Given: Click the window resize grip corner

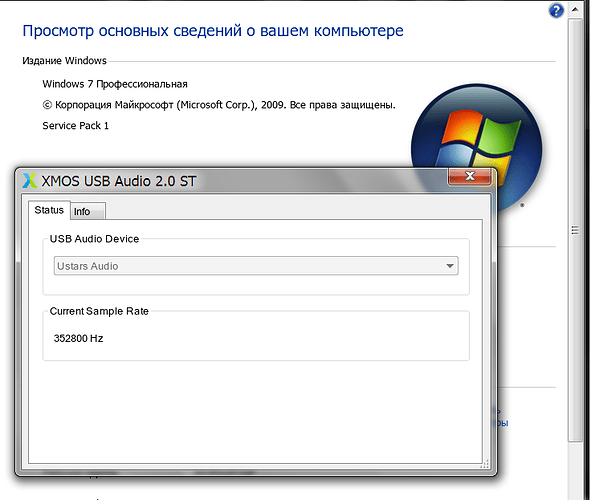Looking at the screenshot, I should click(x=485, y=464).
